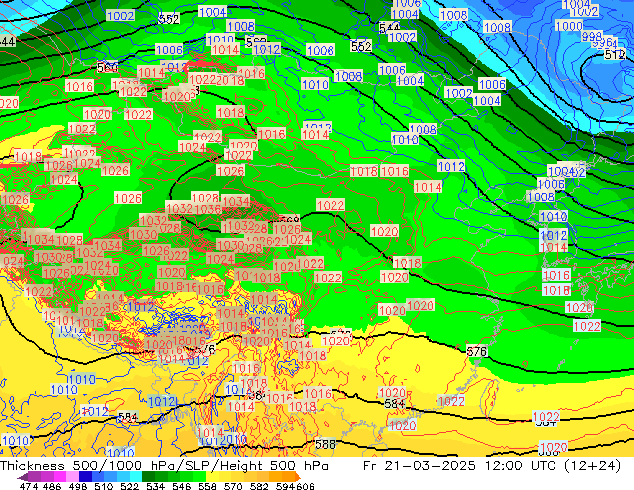The width and height of the screenshot is (634, 490).
Task: Click the orange arrow tip ending the legend
Action: 298,477
